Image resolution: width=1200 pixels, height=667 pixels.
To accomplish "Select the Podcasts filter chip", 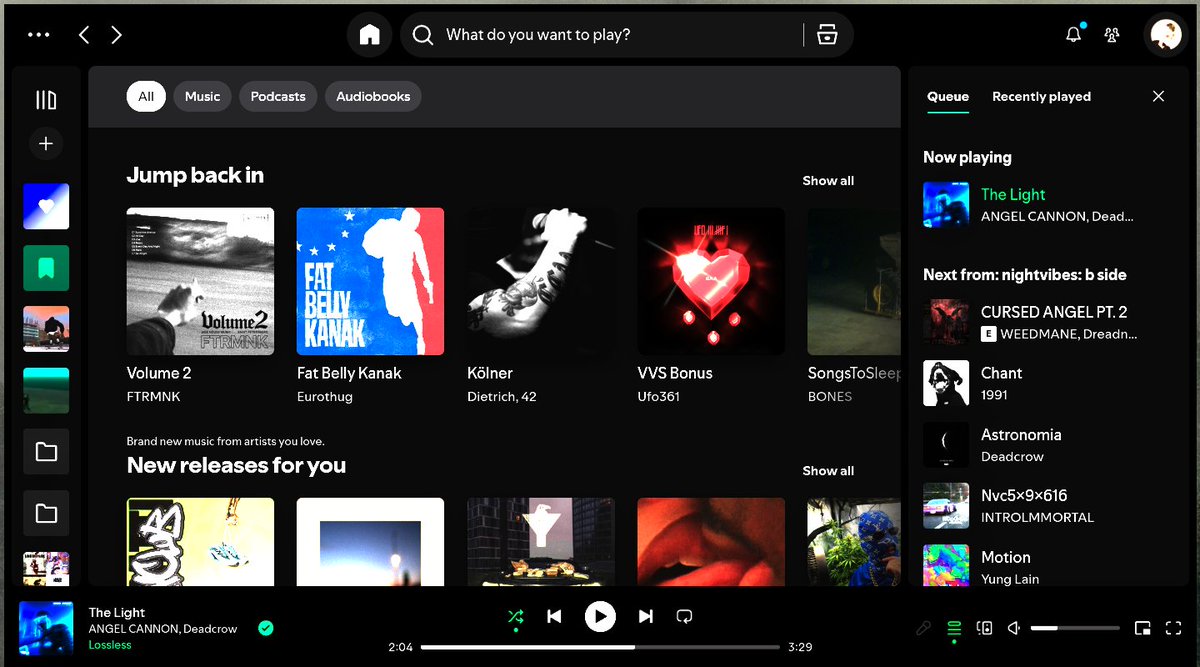I will (x=278, y=96).
